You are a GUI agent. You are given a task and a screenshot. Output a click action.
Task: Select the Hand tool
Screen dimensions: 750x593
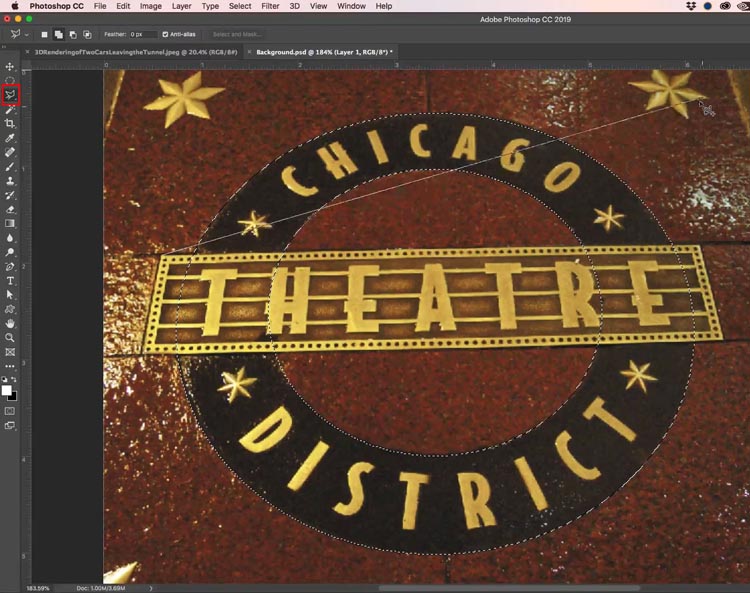(10, 324)
